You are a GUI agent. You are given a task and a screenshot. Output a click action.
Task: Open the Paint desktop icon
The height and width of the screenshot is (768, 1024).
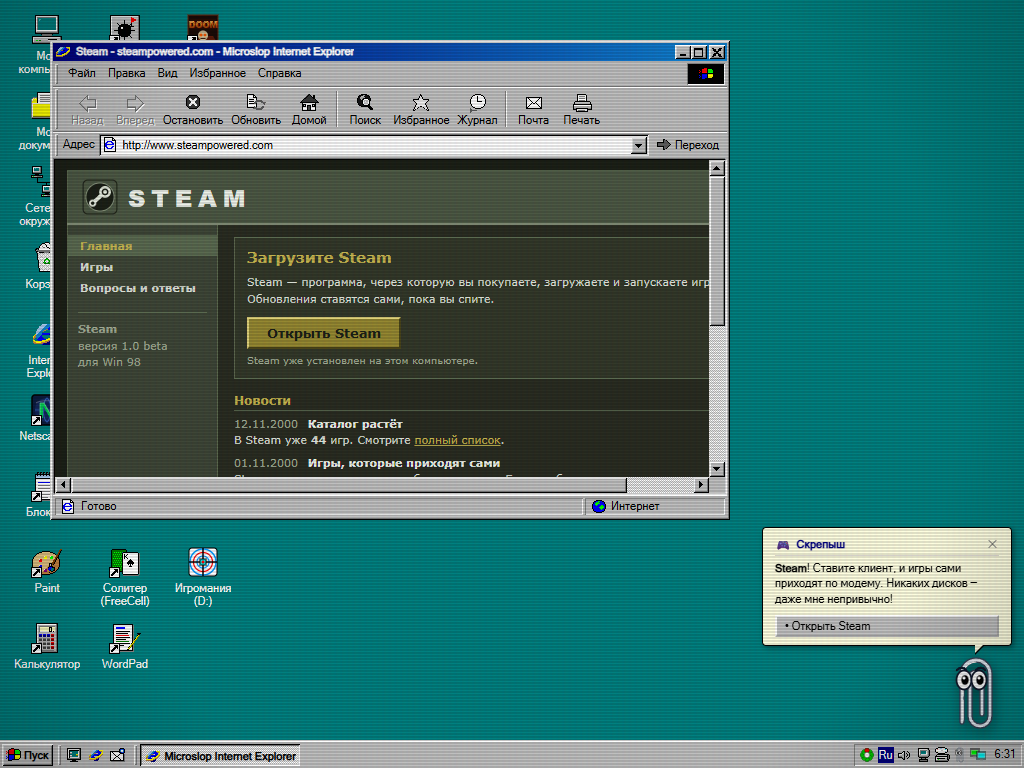tap(46, 572)
